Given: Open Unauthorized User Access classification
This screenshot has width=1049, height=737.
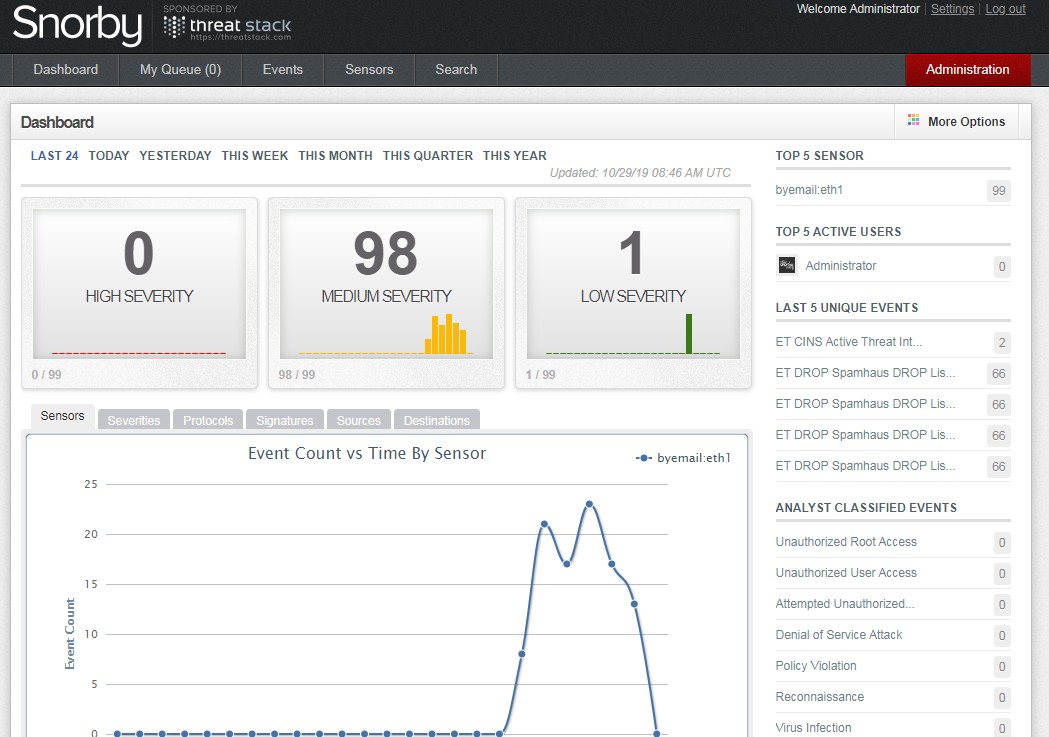Looking at the screenshot, I should [x=846, y=572].
